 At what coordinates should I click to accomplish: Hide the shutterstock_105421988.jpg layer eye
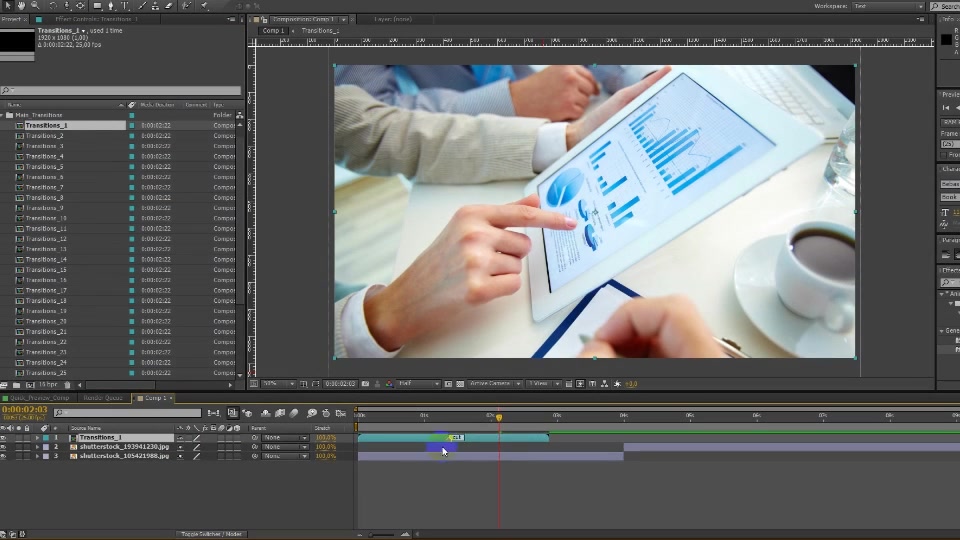coord(4,456)
